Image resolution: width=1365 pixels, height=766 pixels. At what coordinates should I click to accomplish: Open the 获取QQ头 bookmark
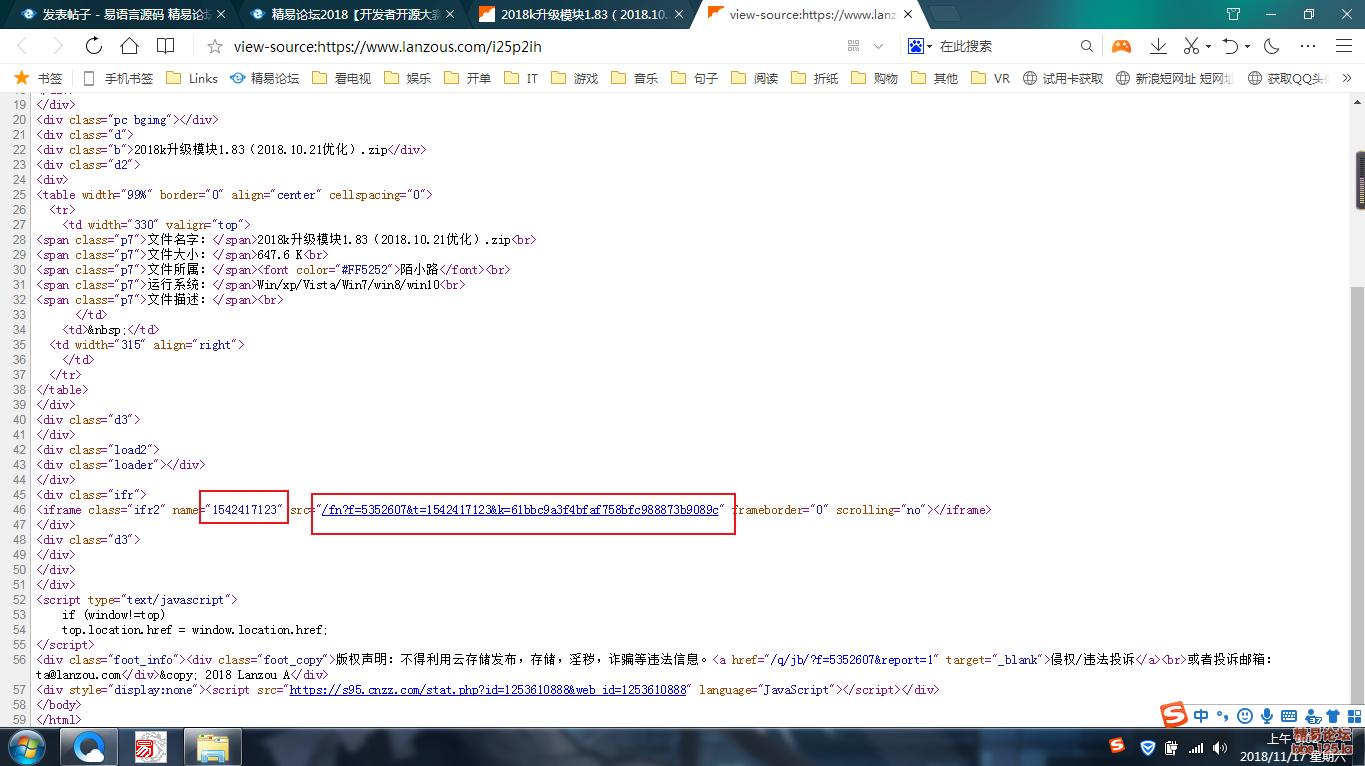point(1286,78)
